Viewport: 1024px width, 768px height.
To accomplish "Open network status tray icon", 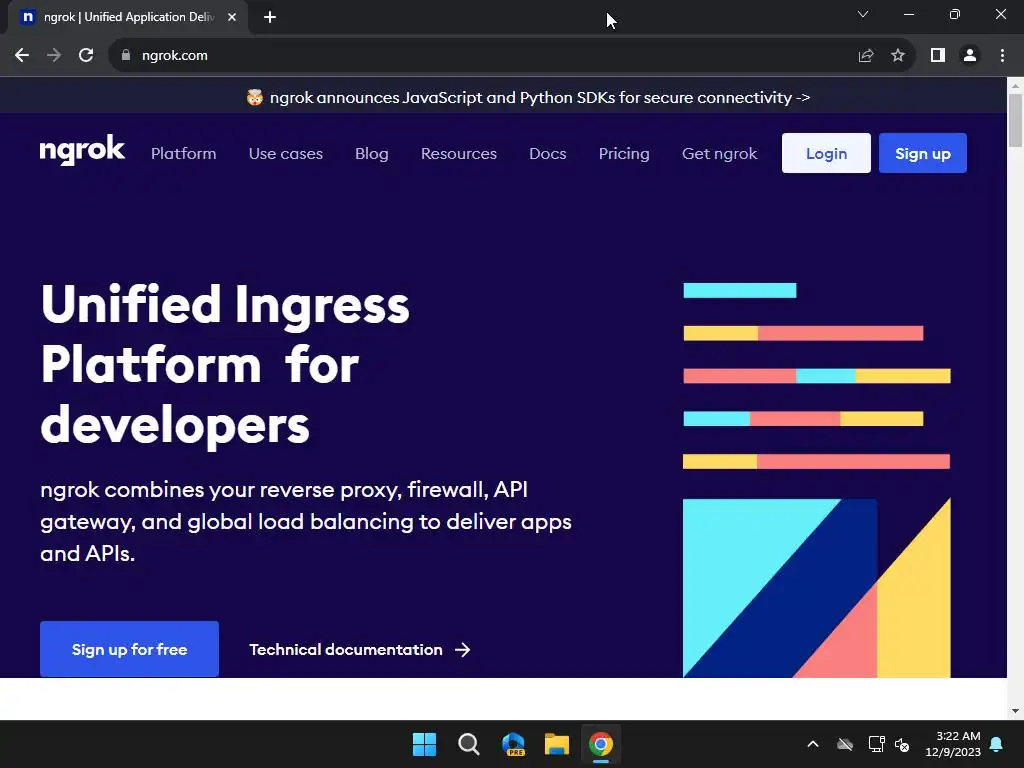I will click(x=876, y=744).
